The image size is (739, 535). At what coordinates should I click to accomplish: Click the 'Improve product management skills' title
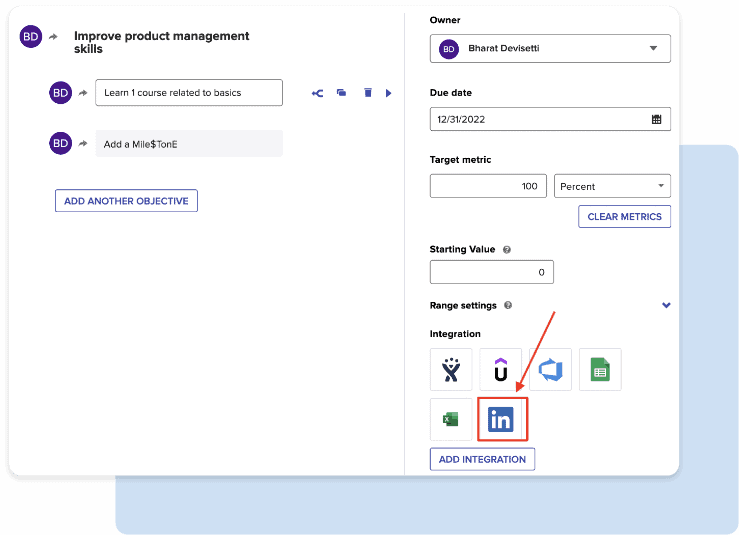point(162,42)
